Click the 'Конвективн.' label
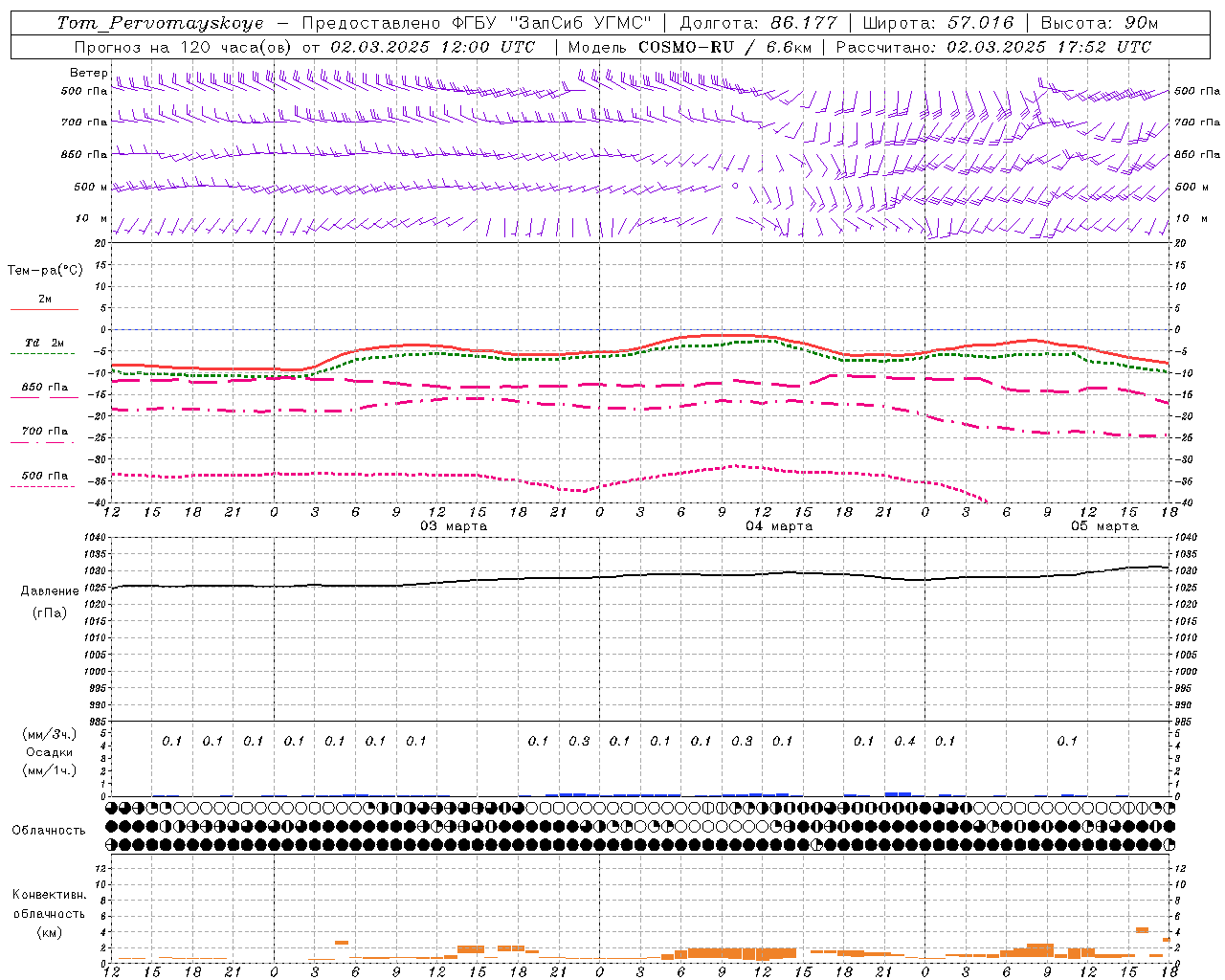This screenshot has width=1225, height=980. point(49,895)
